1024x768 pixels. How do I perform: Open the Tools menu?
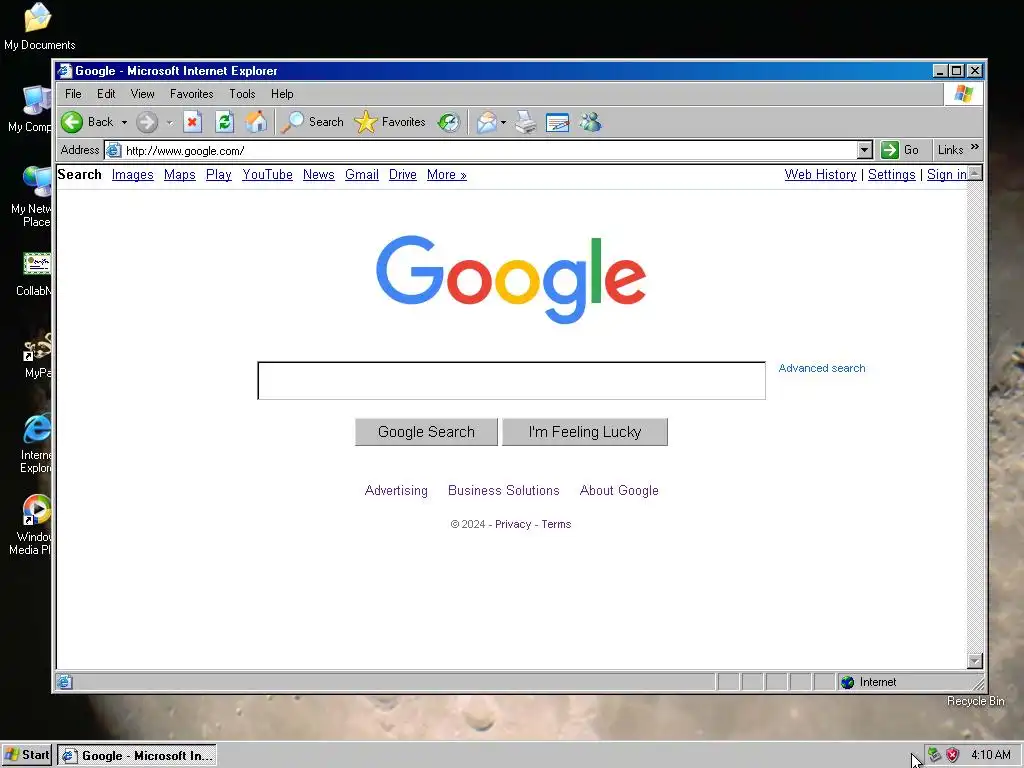click(242, 94)
